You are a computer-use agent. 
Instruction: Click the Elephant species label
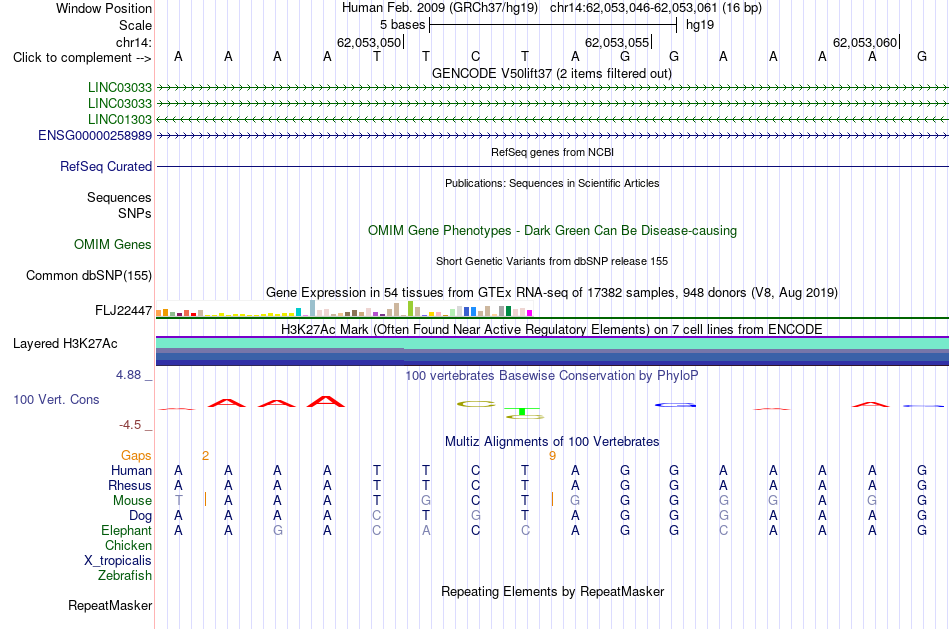pos(127,530)
